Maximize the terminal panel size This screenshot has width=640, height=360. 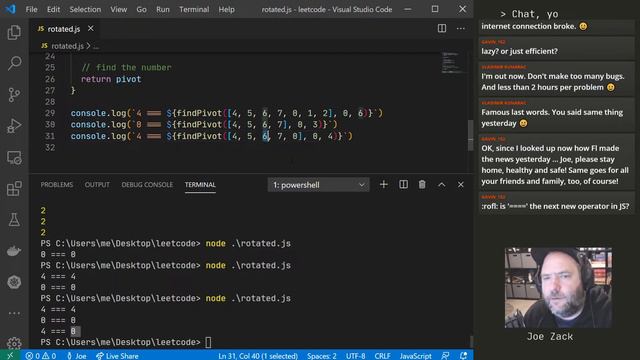pos(442,184)
